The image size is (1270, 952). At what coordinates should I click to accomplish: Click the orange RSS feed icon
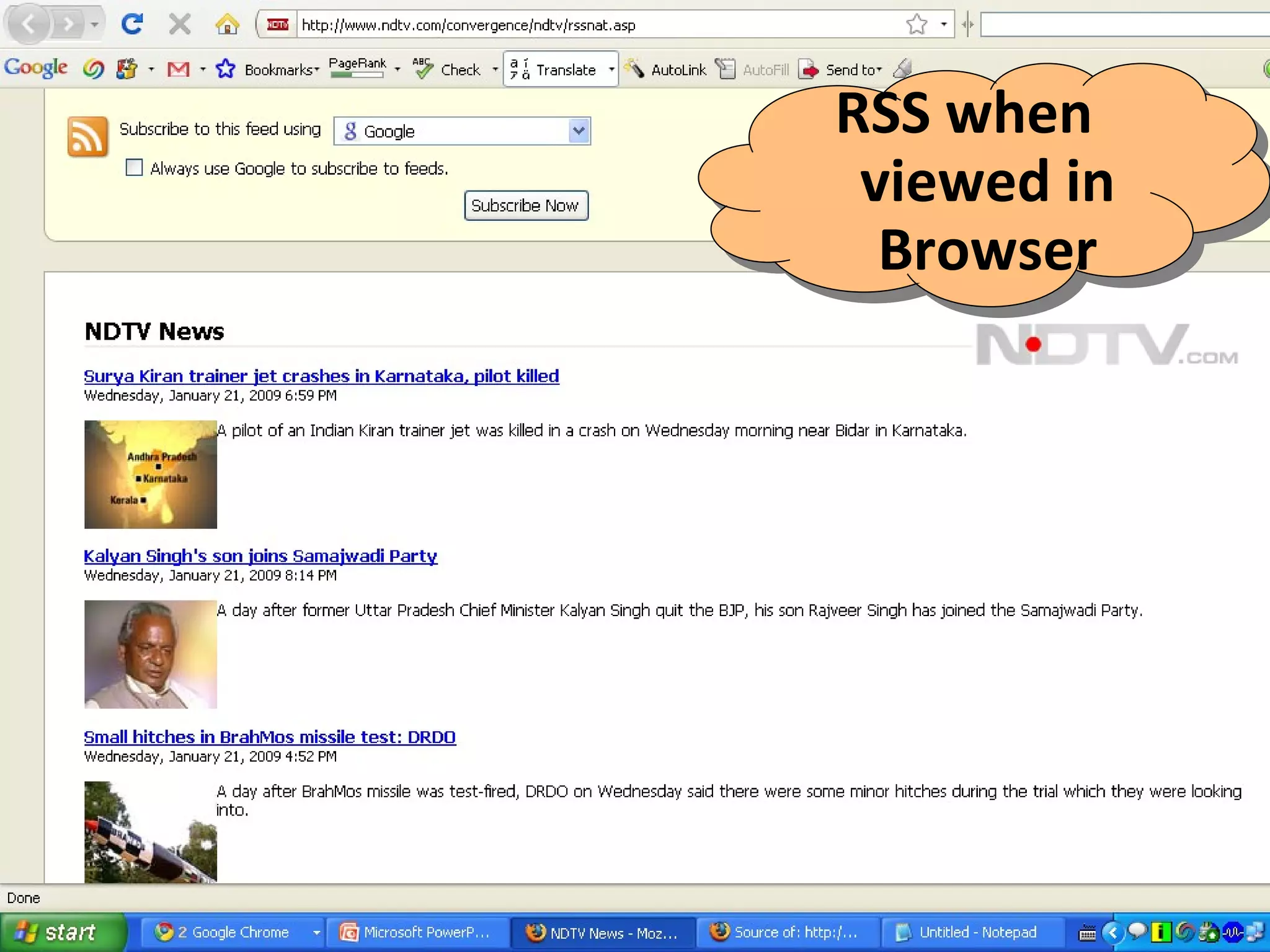pyautogui.click(x=87, y=136)
